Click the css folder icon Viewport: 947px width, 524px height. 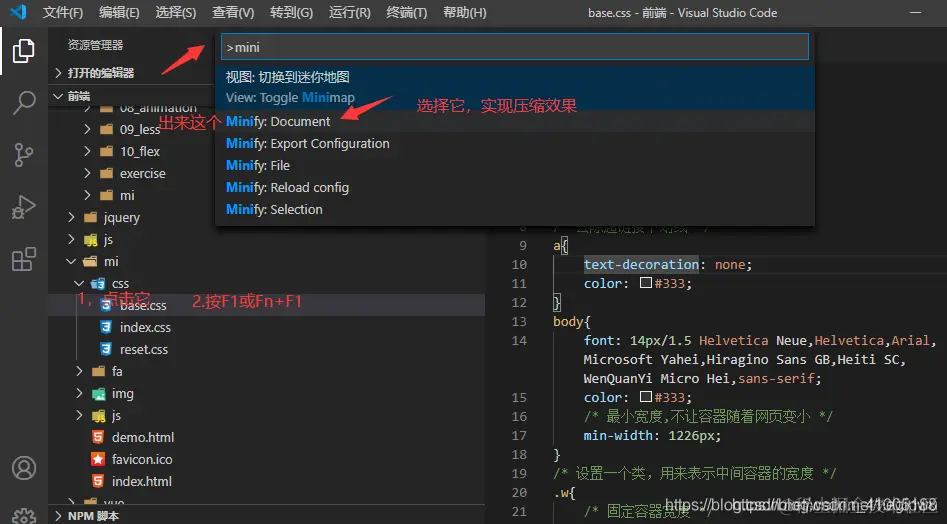tap(98, 283)
